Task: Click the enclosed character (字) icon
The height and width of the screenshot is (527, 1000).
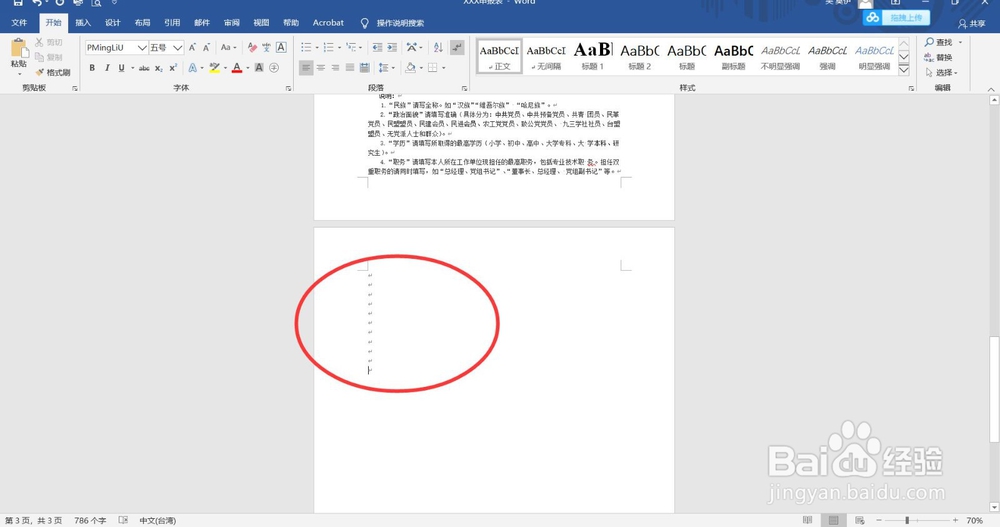Action: [274, 68]
